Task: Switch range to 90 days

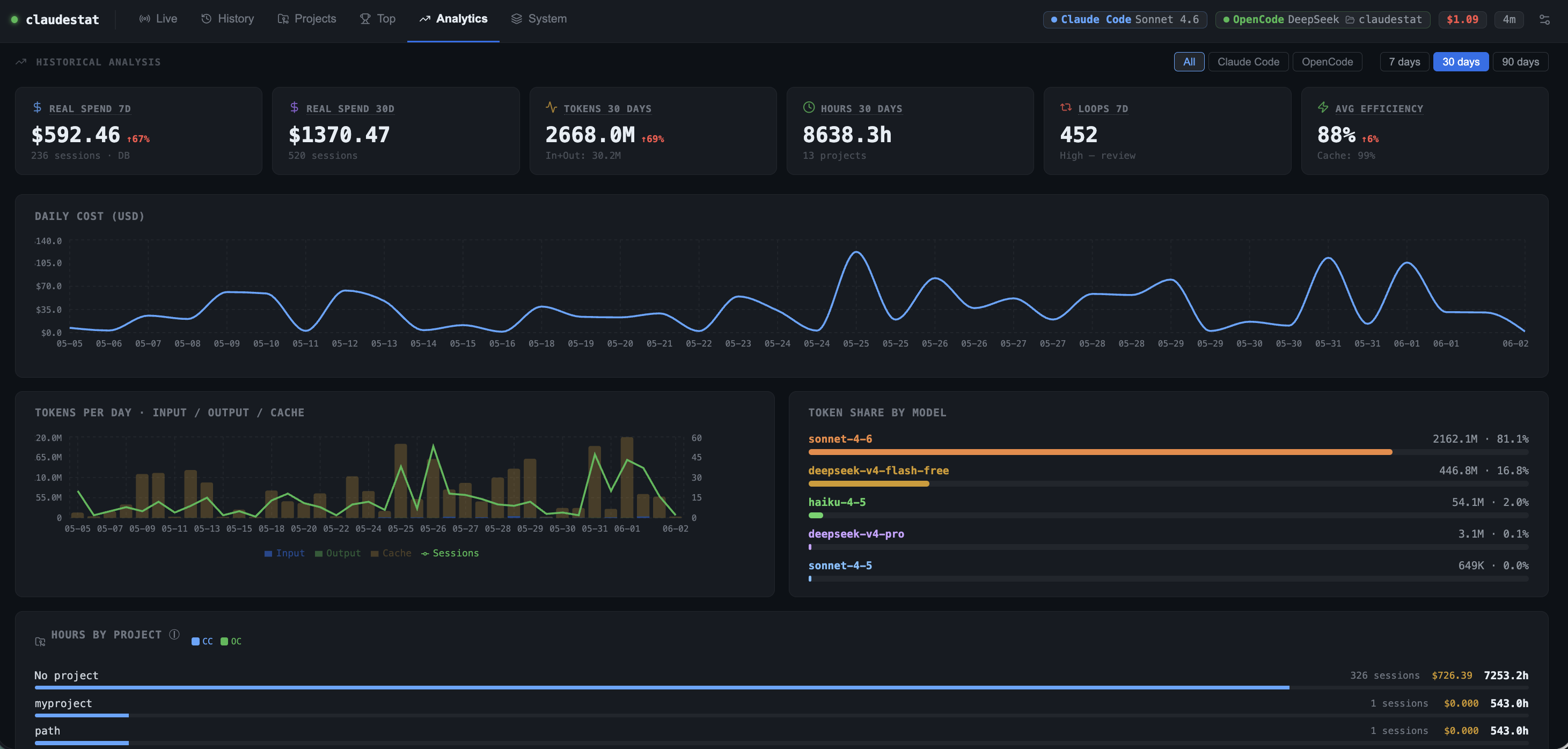Action: [1520, 62]
